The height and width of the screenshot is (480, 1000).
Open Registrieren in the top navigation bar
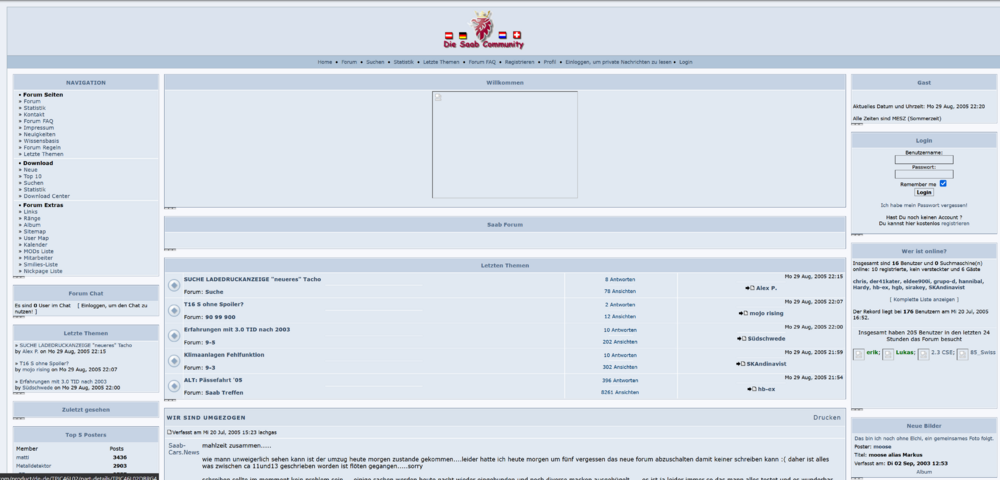click(x=520, y=62)
